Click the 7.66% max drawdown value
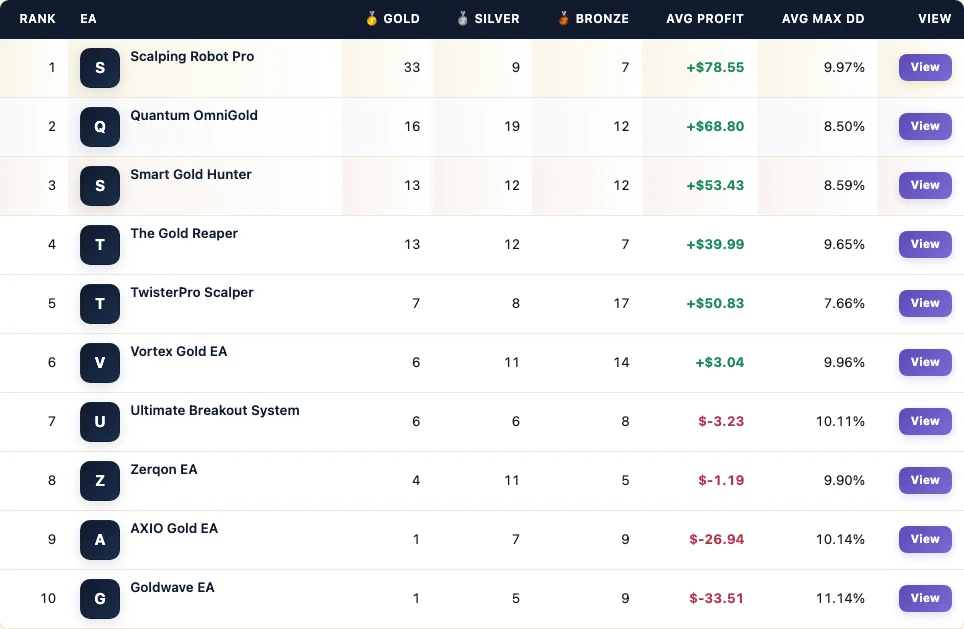 [844, 304]
